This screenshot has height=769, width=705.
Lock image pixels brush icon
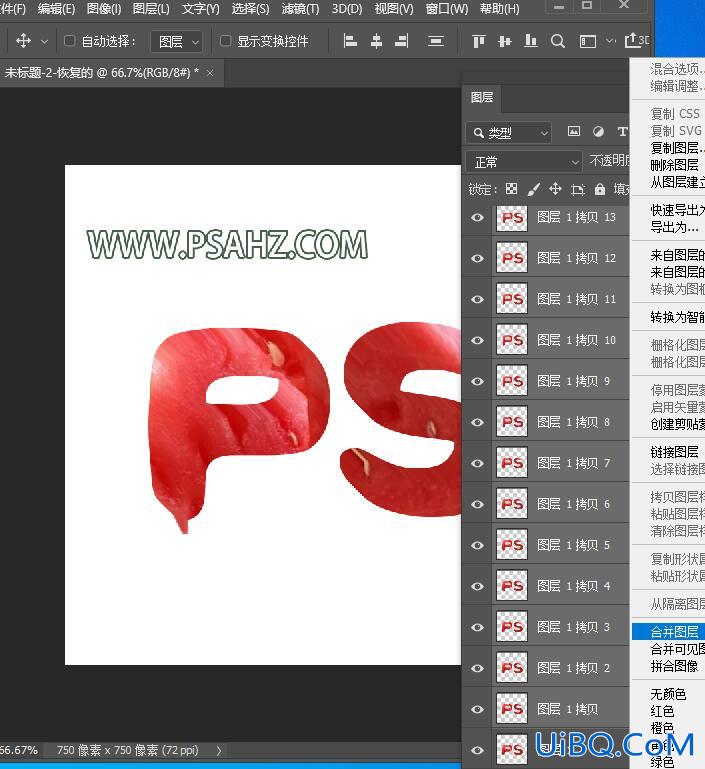tap(533, 189)
